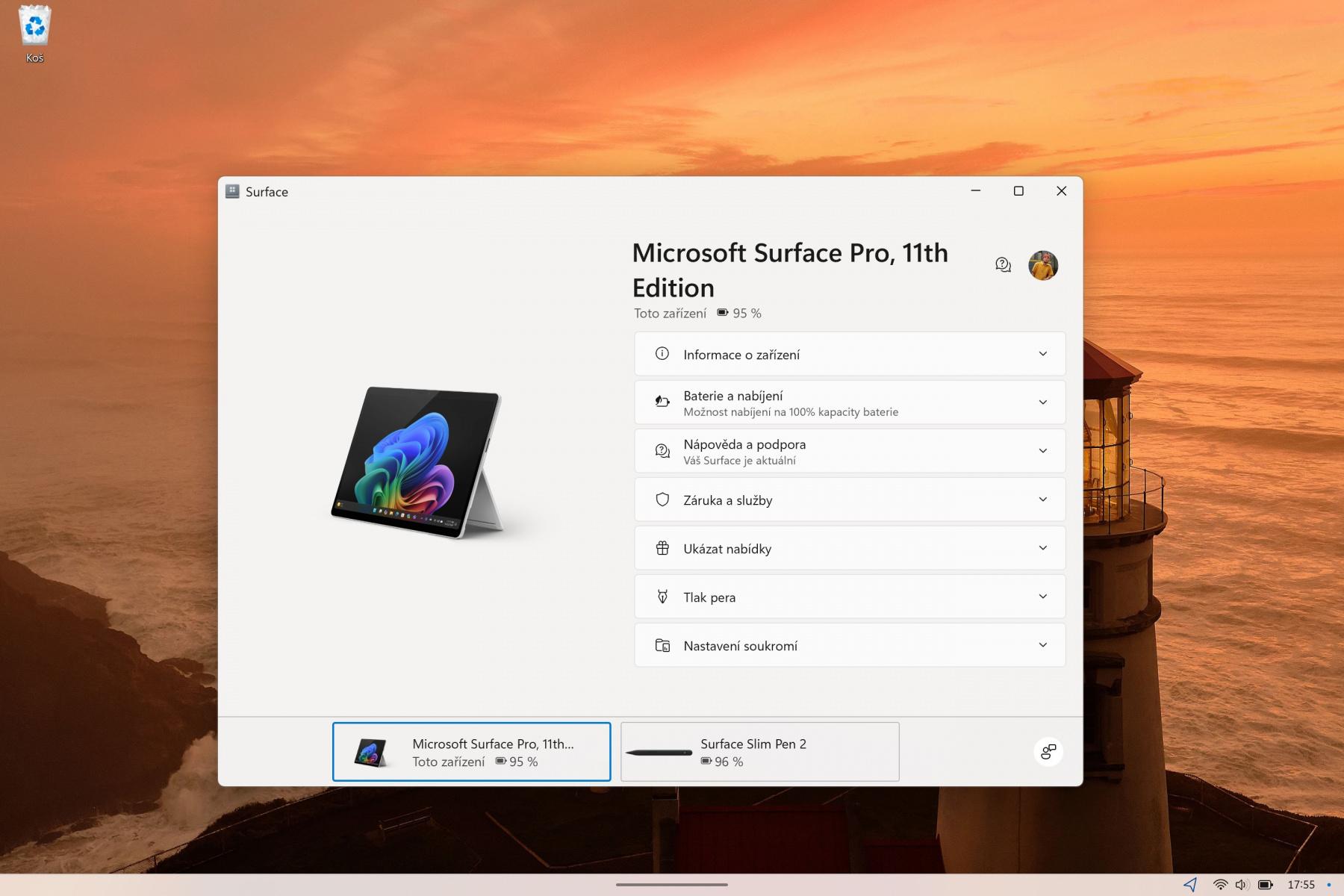Expand the Informace o zařízení section
Image resolution: width=1344 pixels, height=896 pixels.
point(850,354)
